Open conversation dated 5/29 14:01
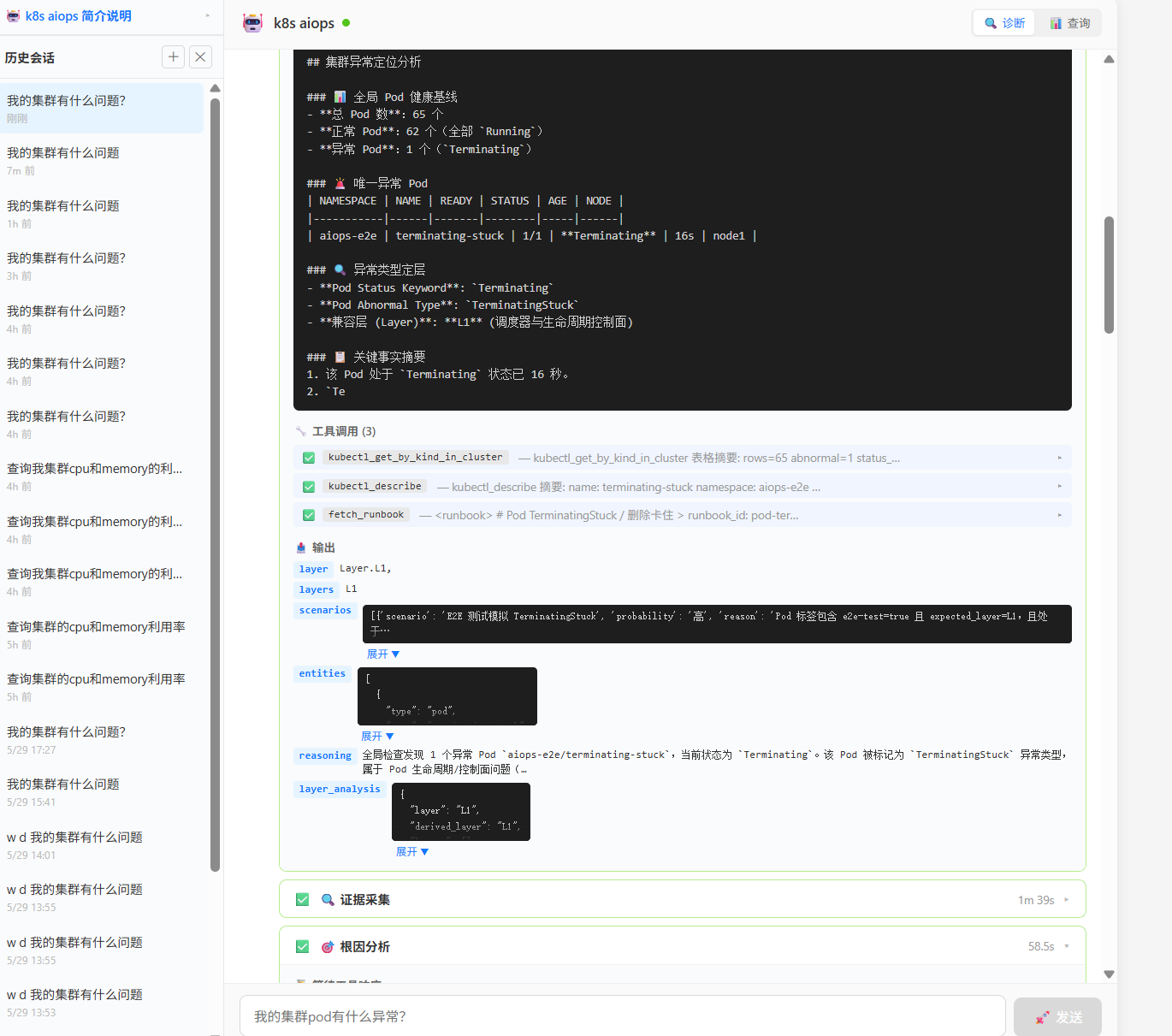This screenshot has height=1036, width=1172. click(x=102, y=845)
